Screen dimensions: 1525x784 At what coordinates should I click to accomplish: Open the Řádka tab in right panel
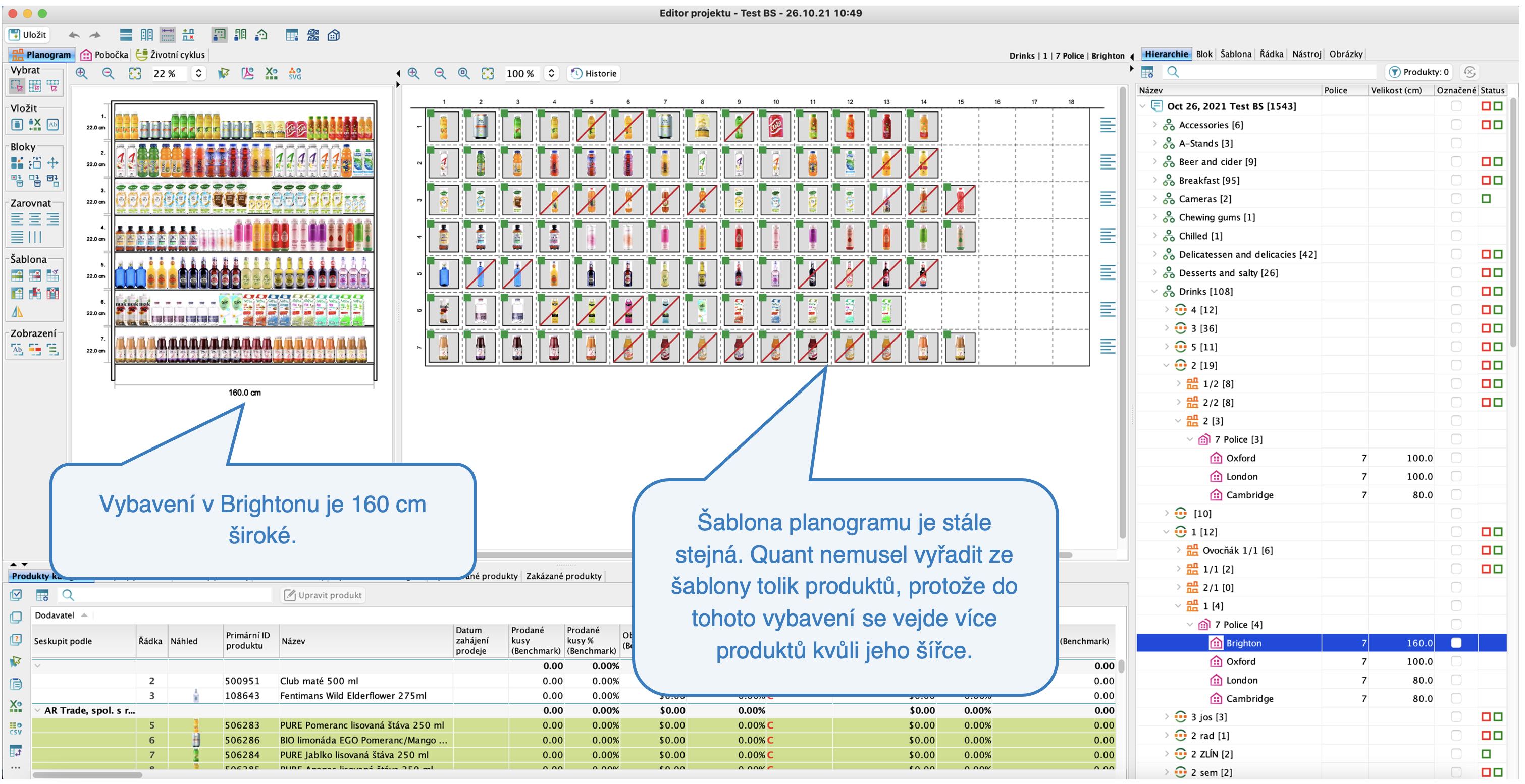coord(1271,54)
